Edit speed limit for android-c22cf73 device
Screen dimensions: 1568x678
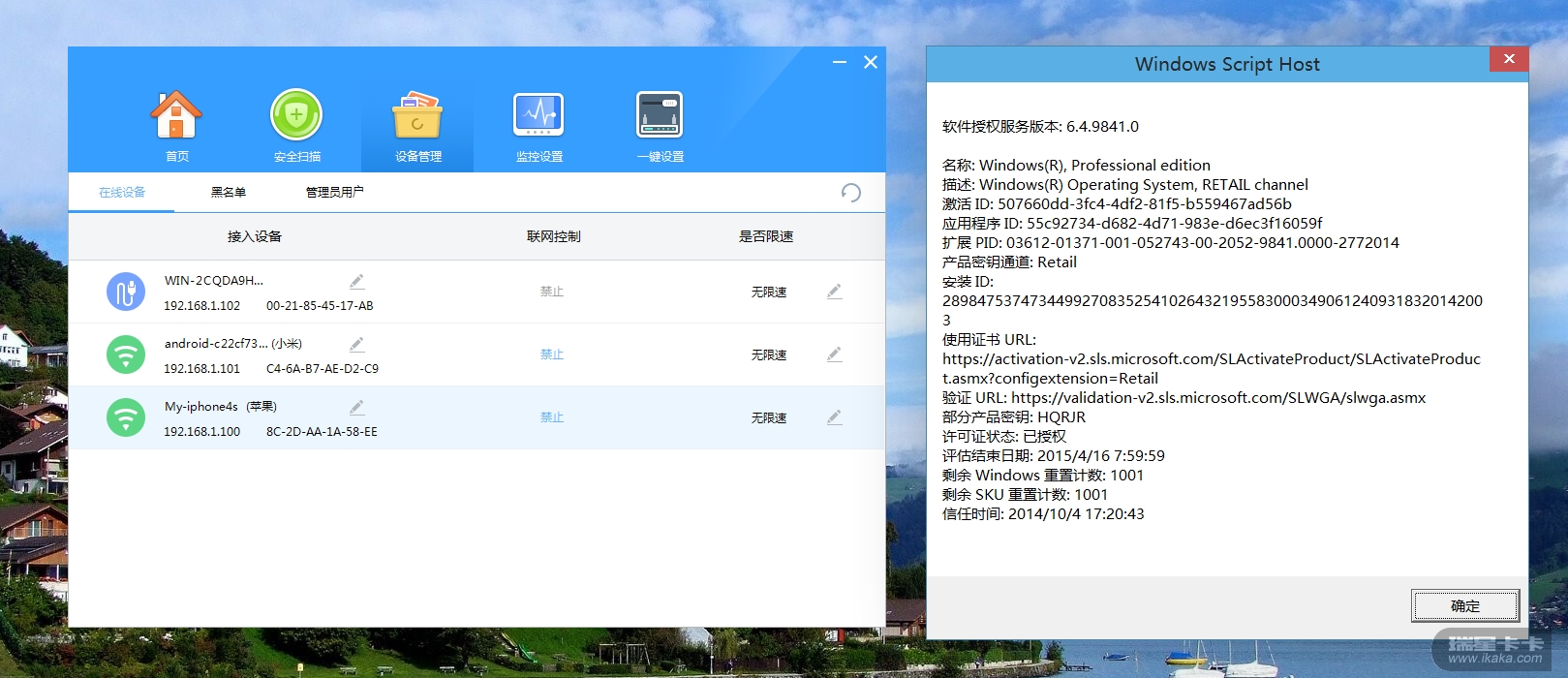(834, 354)
